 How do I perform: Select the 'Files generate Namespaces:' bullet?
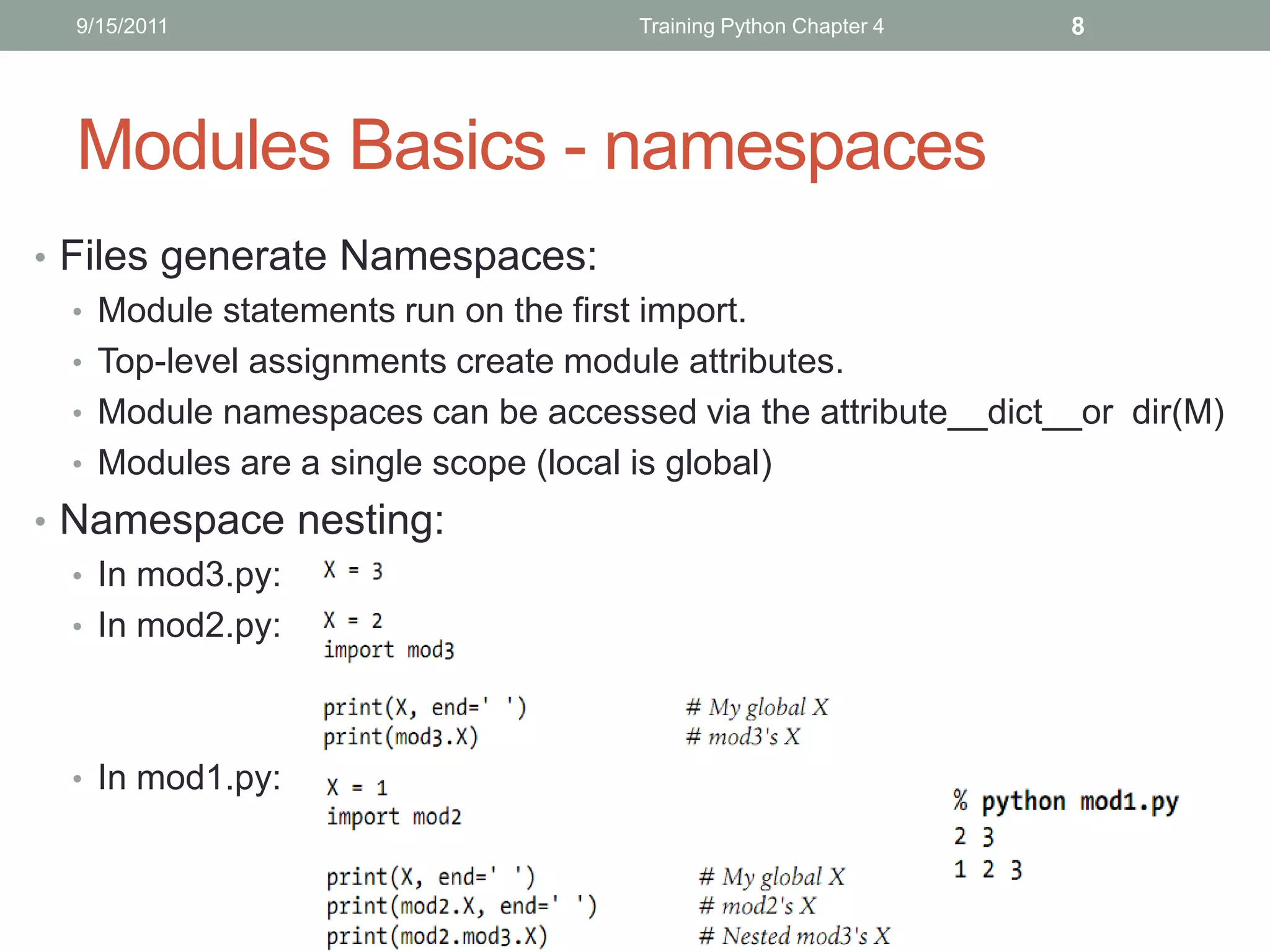click(x=328, y=255)
